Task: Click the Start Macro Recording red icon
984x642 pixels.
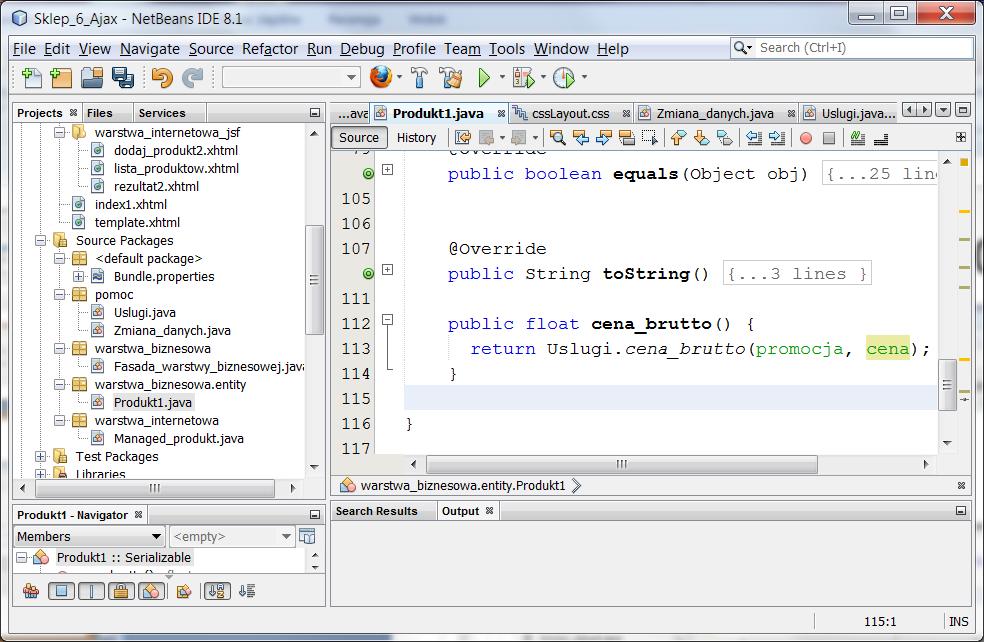Action: click(806, 138)
